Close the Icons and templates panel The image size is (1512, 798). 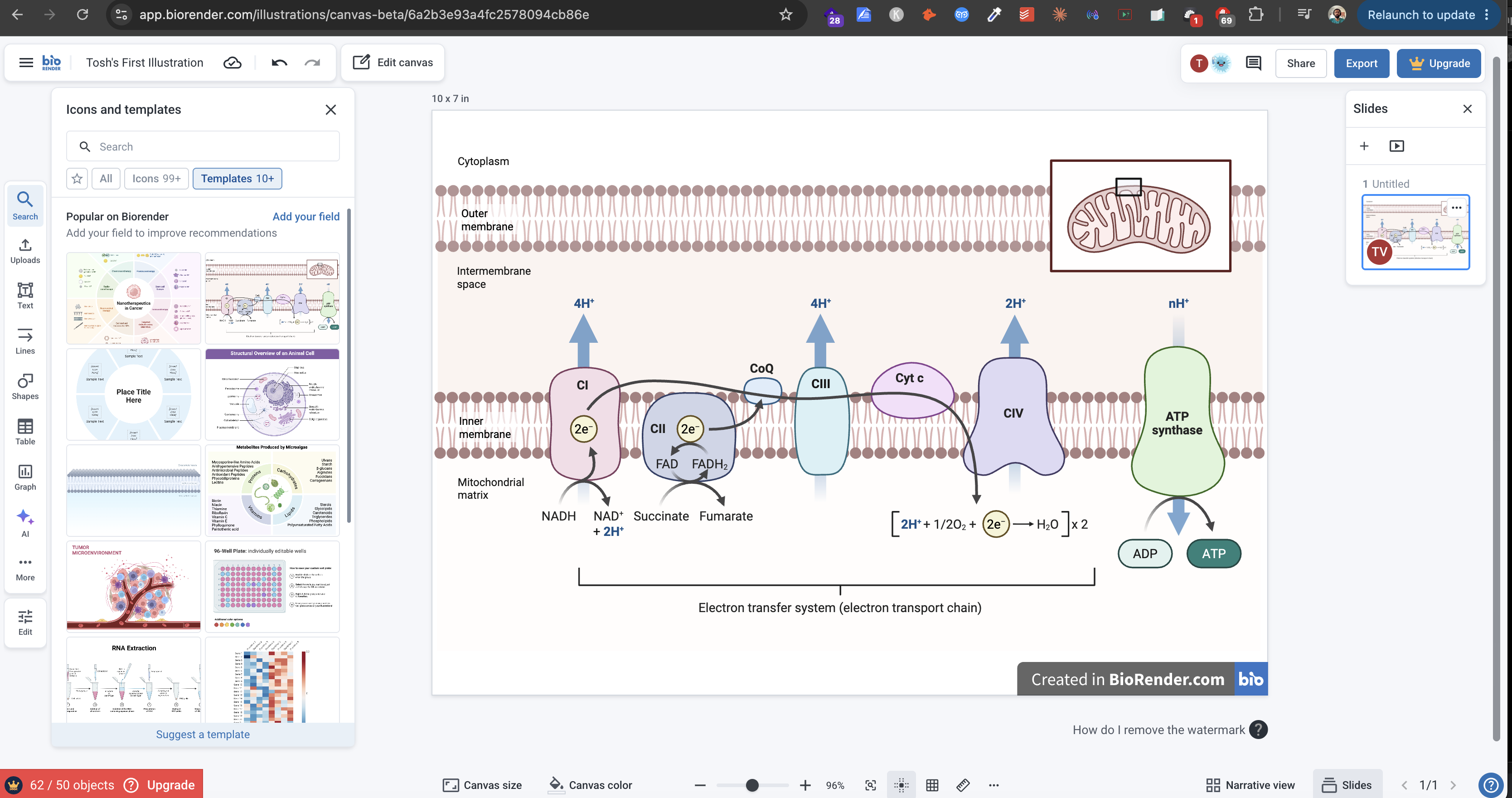[331, 110]
